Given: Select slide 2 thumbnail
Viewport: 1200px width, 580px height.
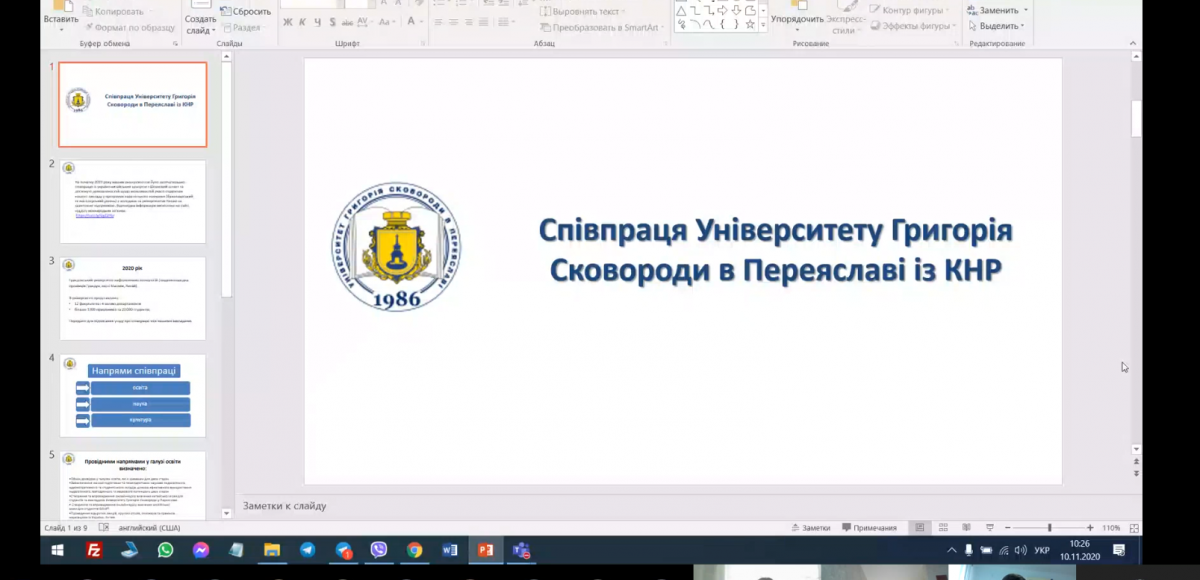Looking at the screenshot, I should click(x=133, y=202).
